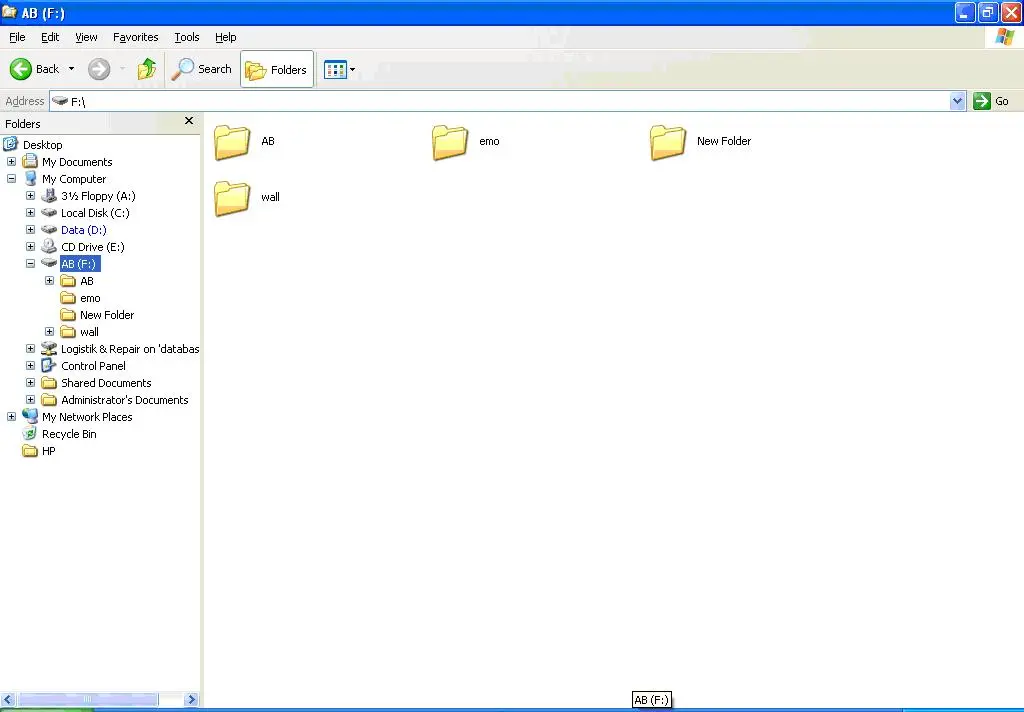Open the Views dropdown in toolbar
The width and height of the screenshot is (1024, 712).
coord(340,70)
